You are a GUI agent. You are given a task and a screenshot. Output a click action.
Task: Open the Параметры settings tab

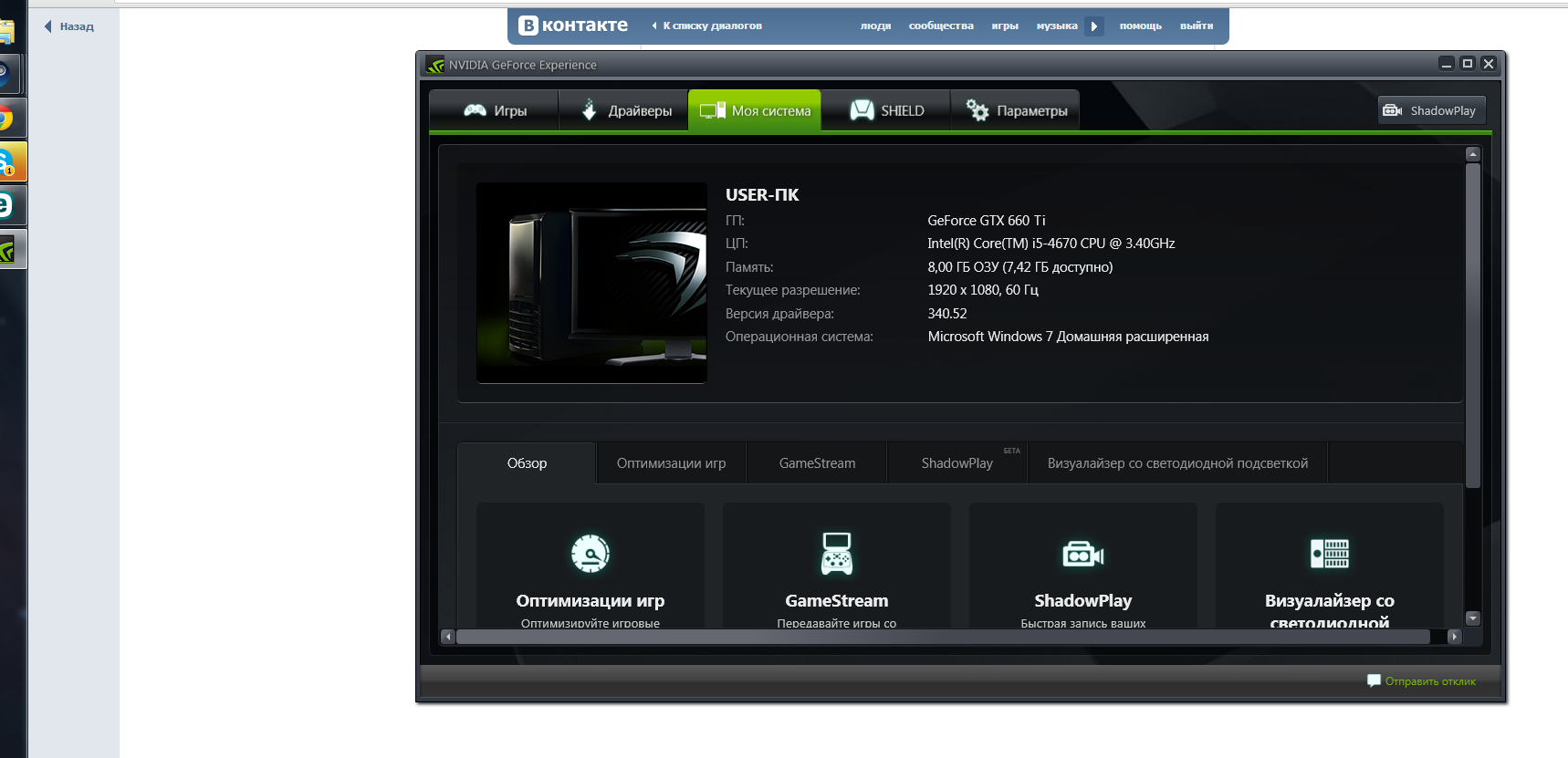click(x=1015, y=110)
